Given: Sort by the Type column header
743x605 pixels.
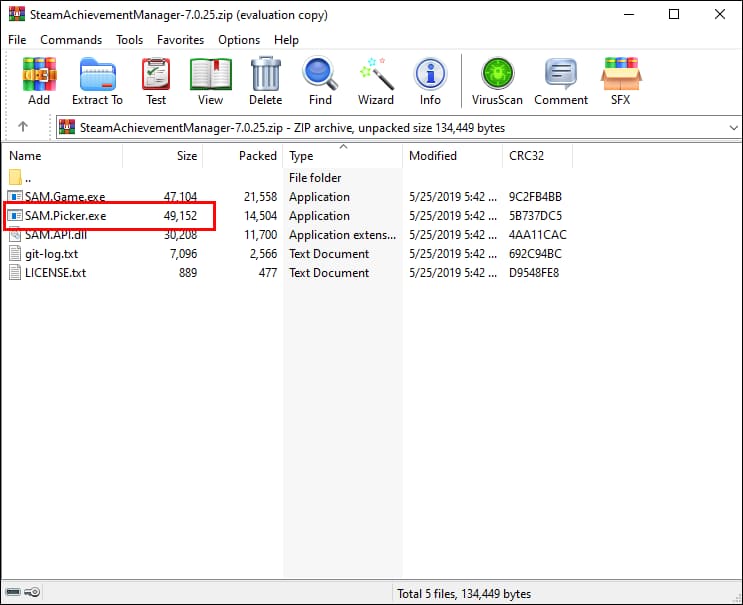Looking at the screenshot, I should (343, 156).
